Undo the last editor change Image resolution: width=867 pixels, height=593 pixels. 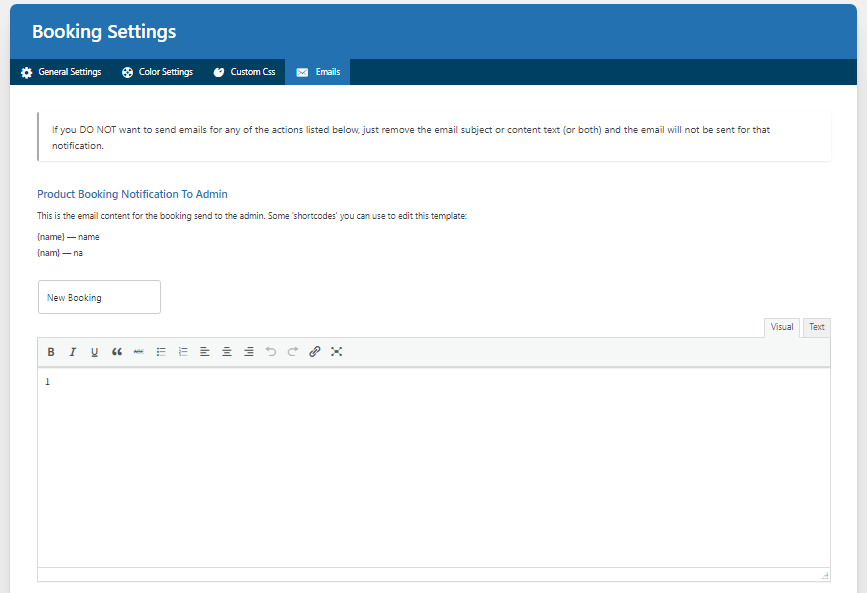271,352
